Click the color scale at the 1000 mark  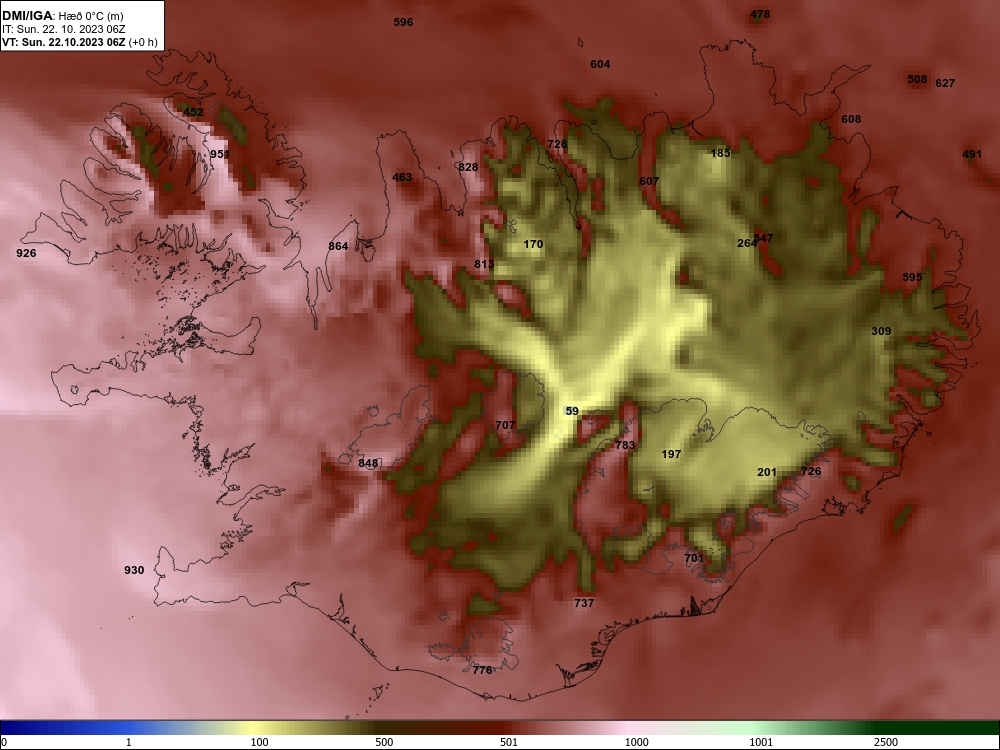tap(636, 742)
